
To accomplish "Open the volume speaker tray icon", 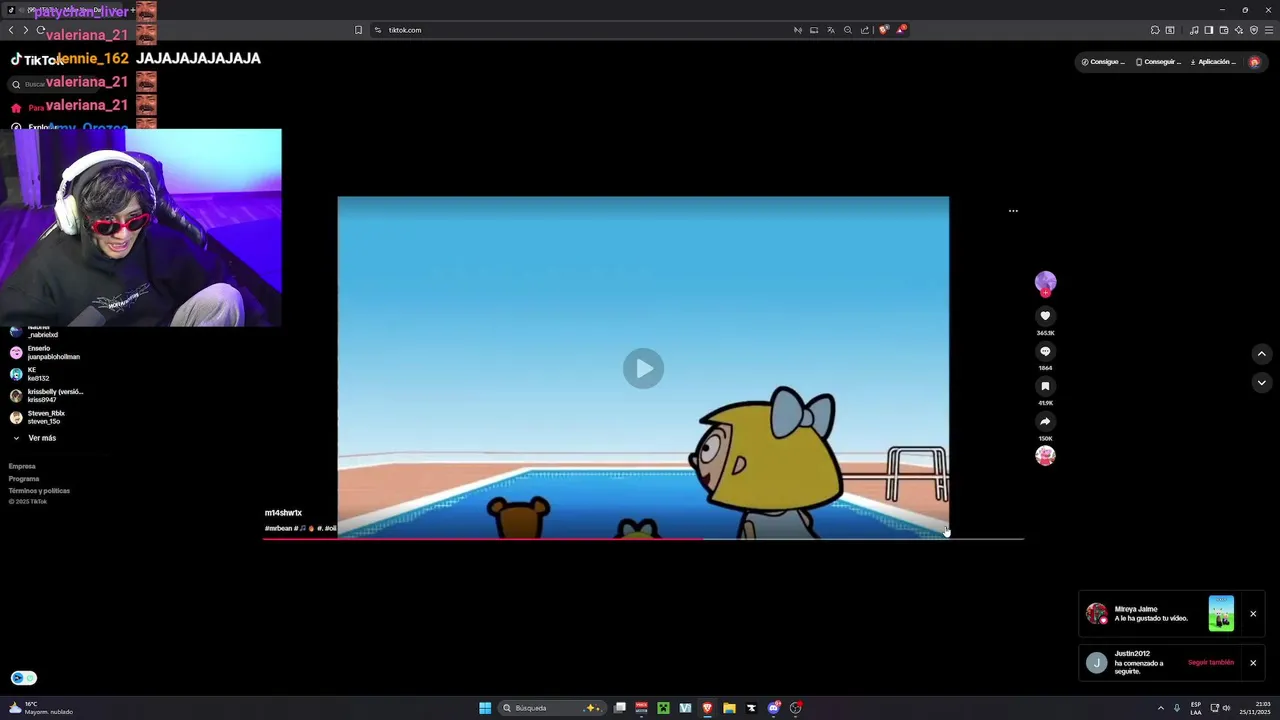I will [1227, 708].
